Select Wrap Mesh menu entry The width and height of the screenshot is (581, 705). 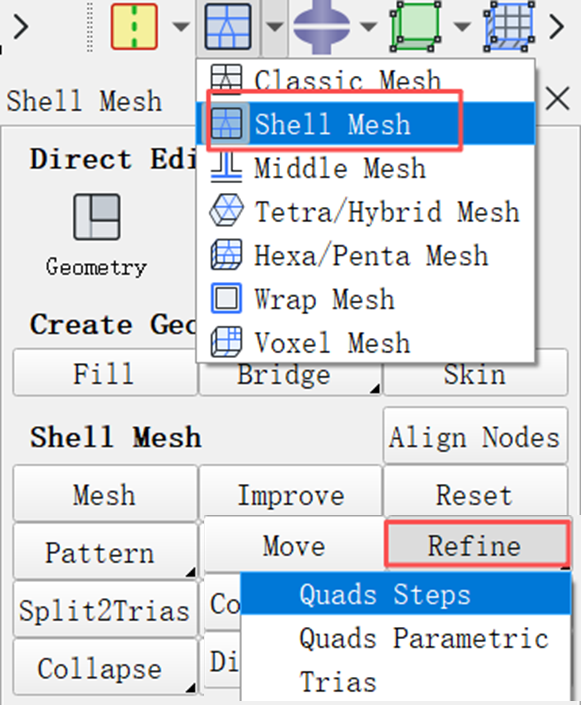[x=365, y=299]
